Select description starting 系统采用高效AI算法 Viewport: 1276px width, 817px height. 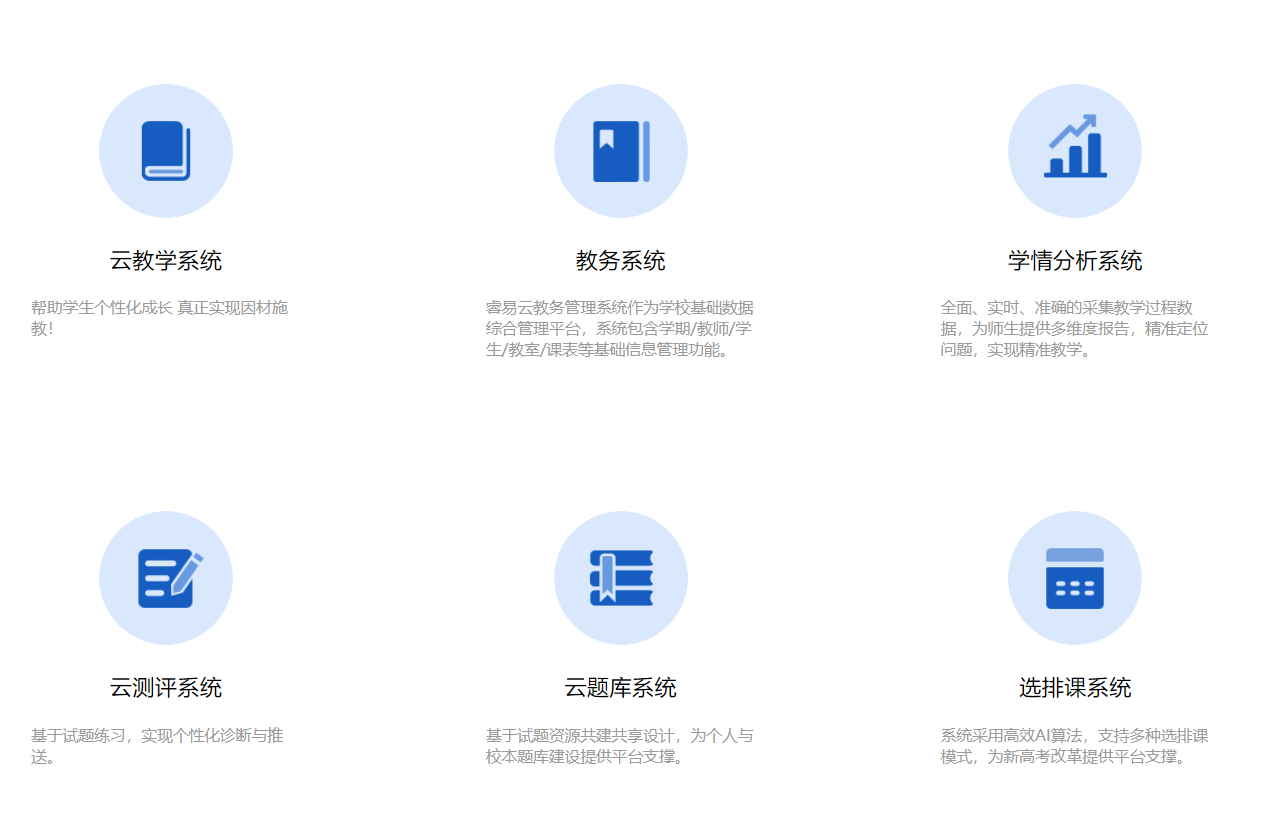(x=1075, y=746)
